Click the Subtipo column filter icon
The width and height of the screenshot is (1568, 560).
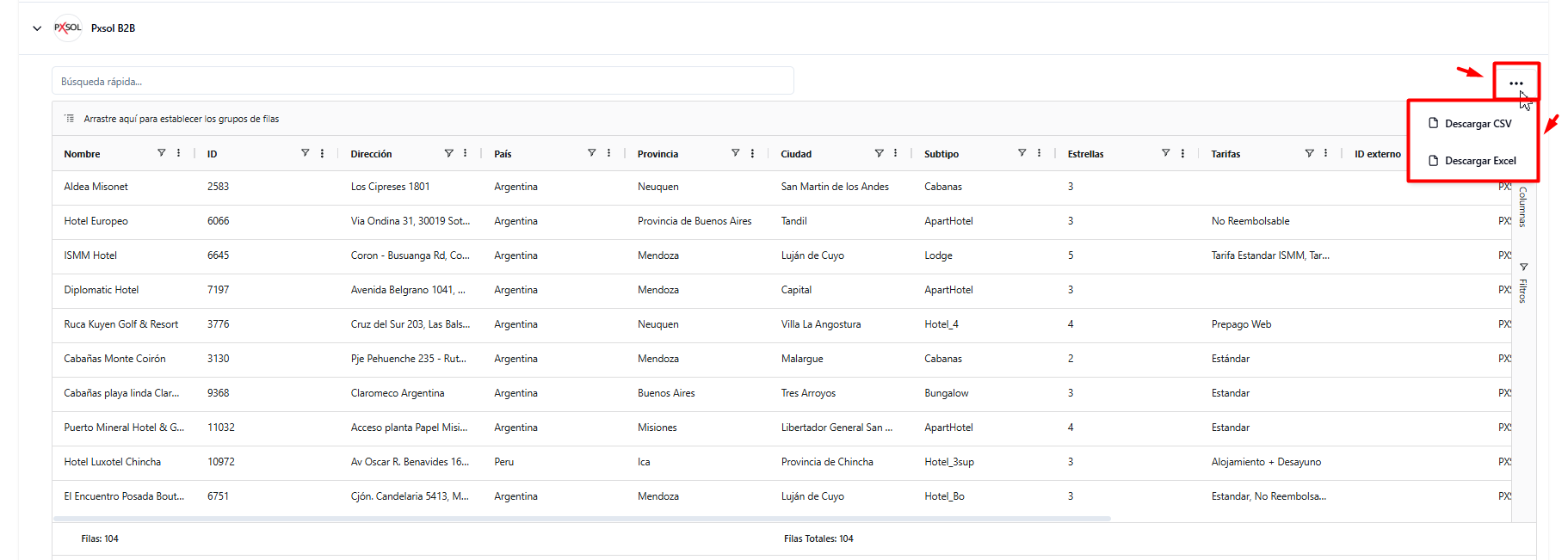click(1022, 153)
